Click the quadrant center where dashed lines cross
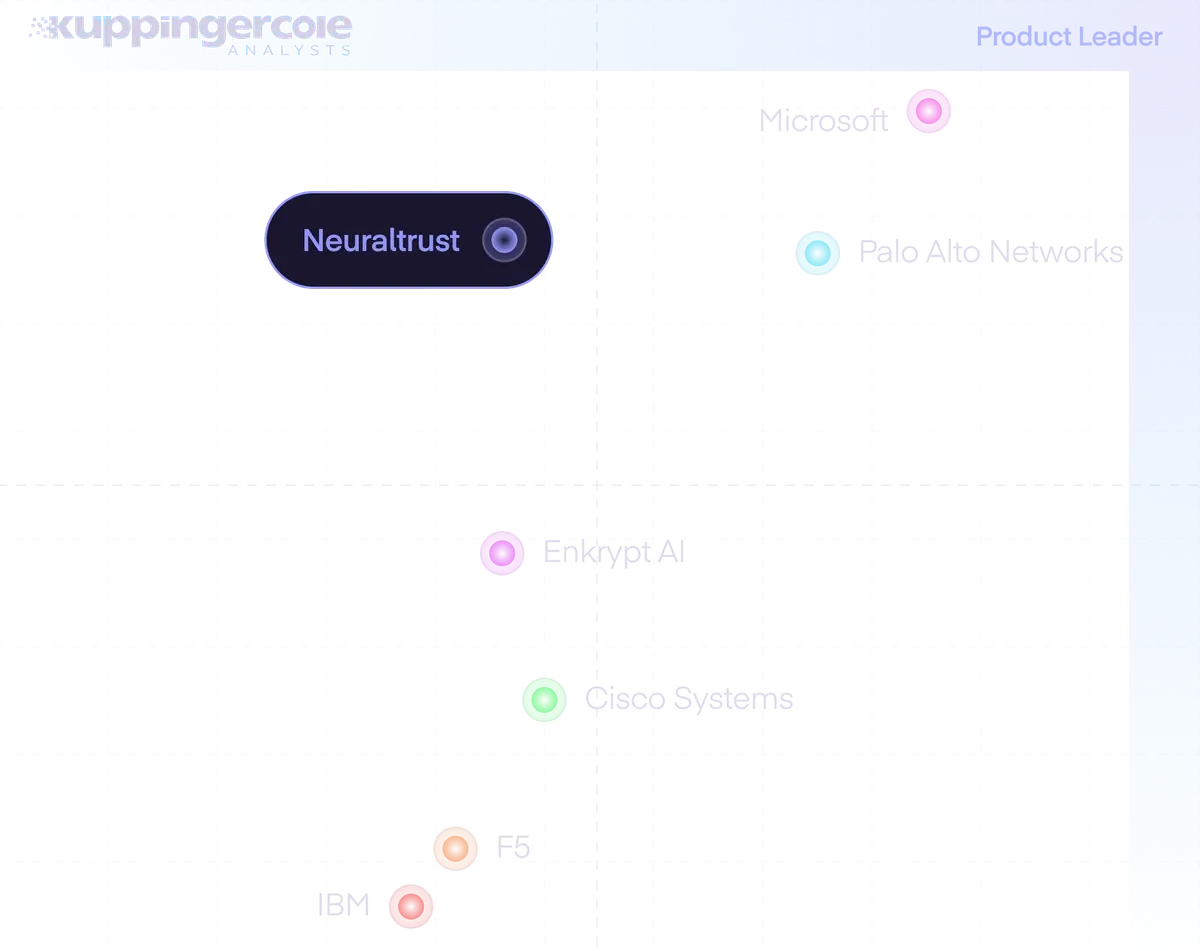The height and width of the screenshot is (951, 1200). 597,485
